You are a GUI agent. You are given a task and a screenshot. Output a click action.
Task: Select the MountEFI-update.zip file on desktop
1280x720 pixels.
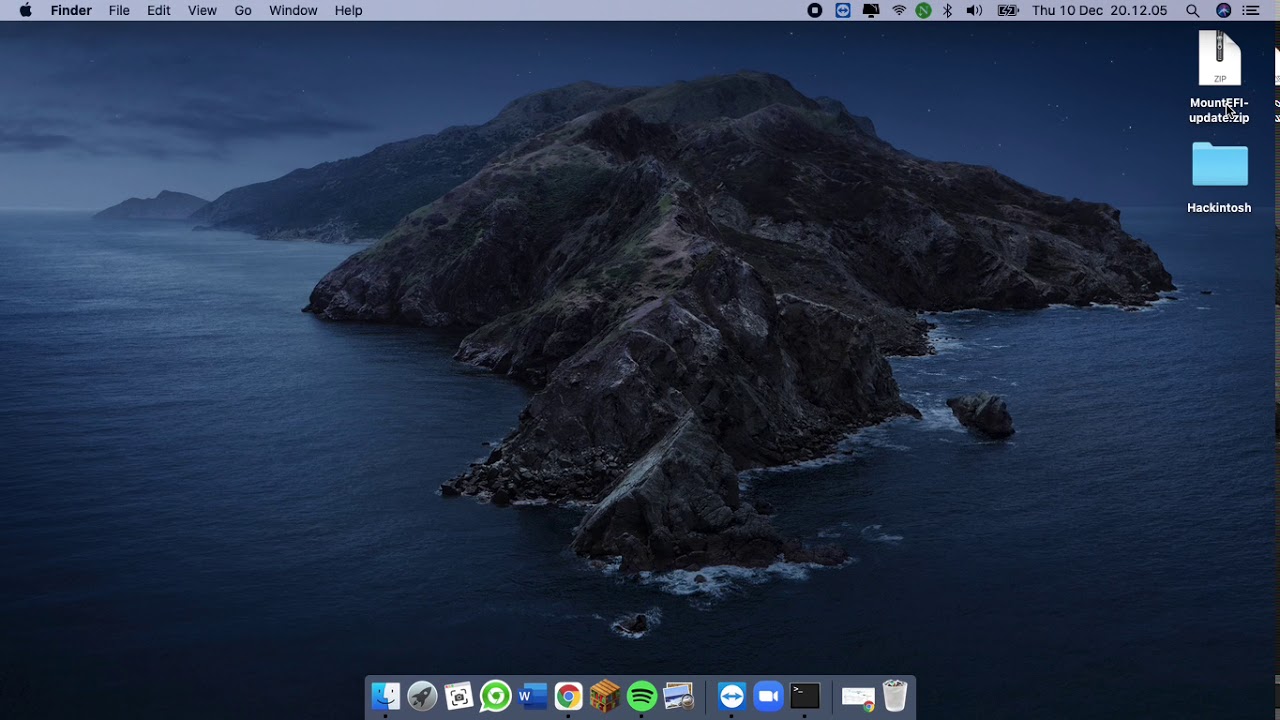tap(1219, 77)
